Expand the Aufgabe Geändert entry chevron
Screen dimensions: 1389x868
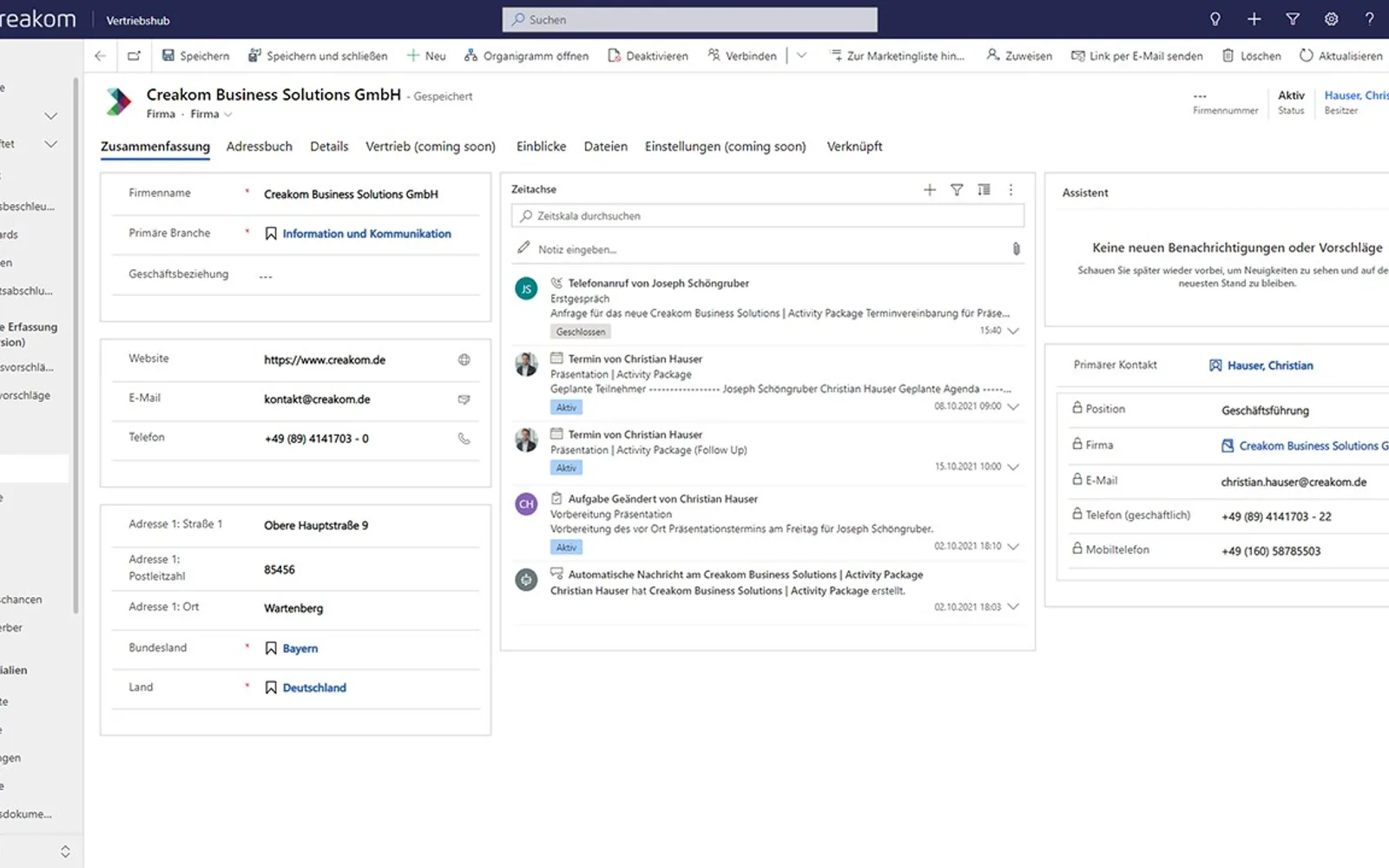(x=1013, y=547)
